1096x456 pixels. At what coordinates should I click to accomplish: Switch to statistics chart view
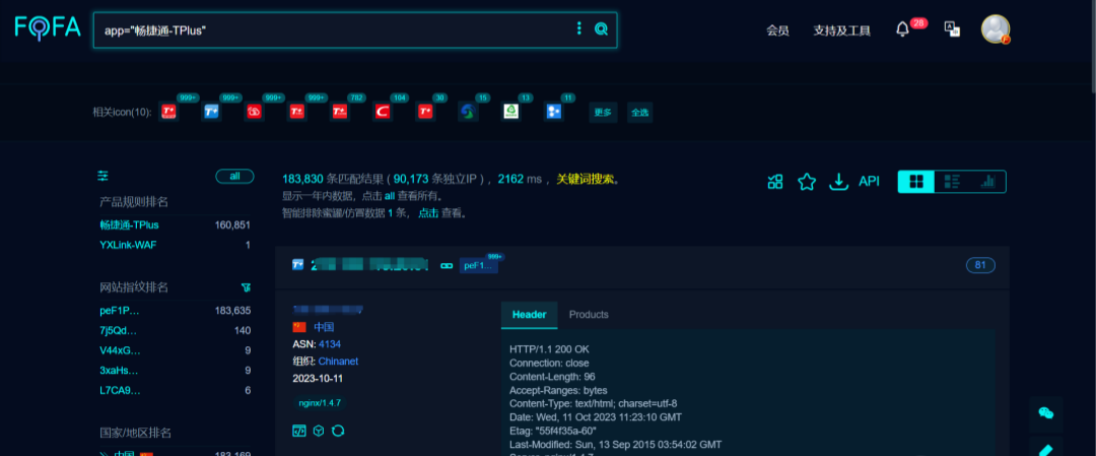pos(988,182)
